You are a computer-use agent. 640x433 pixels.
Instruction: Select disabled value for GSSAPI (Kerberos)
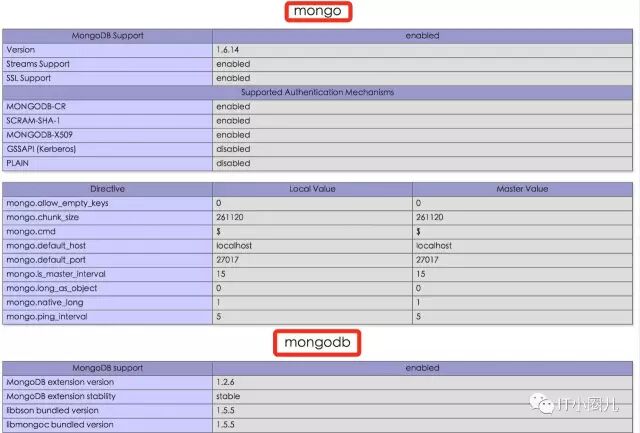point(233,149)
